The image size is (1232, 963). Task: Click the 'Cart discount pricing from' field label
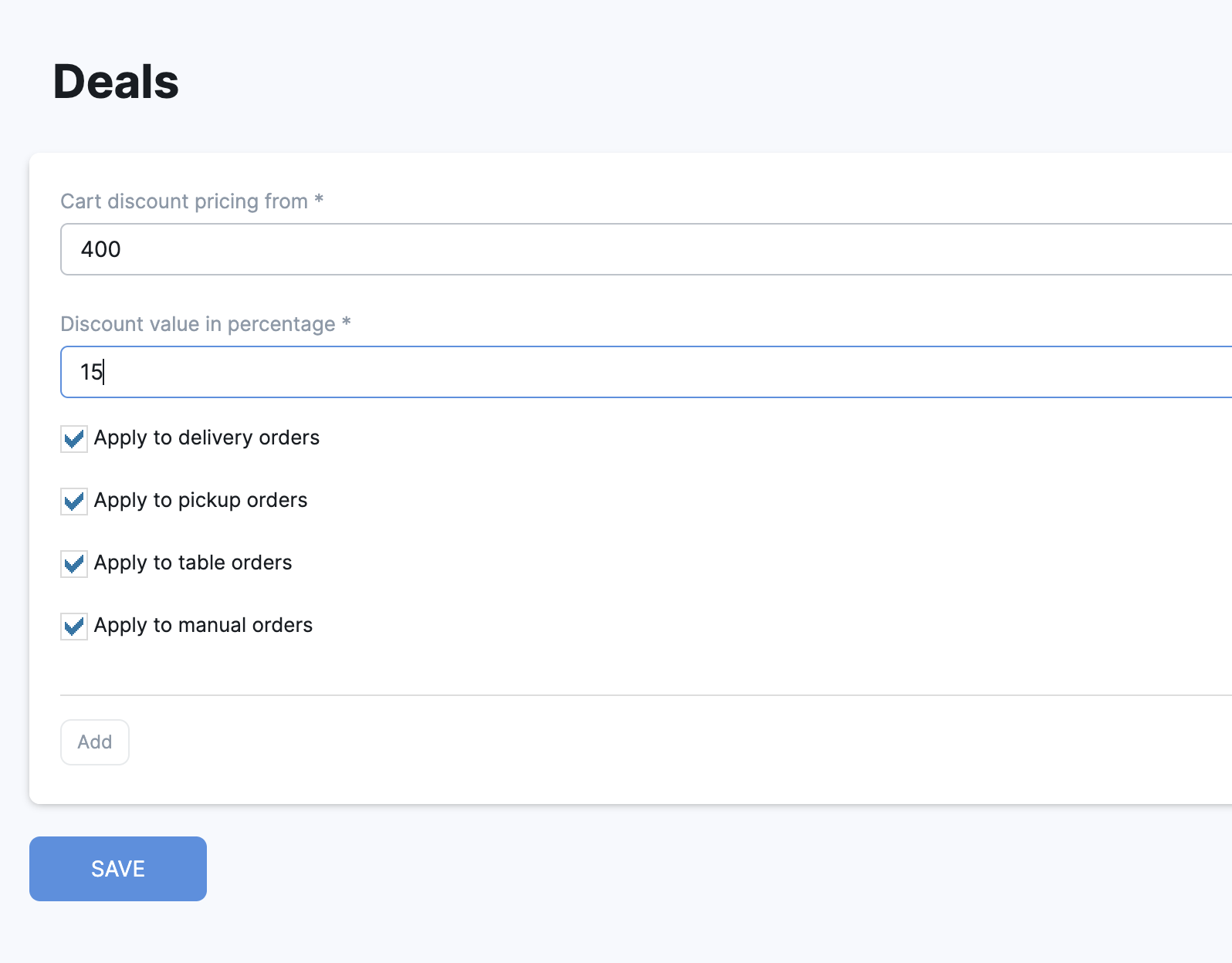(184, 201)
